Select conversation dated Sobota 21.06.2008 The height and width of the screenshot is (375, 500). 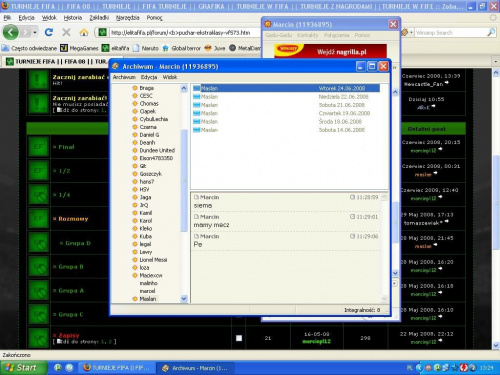286,105
